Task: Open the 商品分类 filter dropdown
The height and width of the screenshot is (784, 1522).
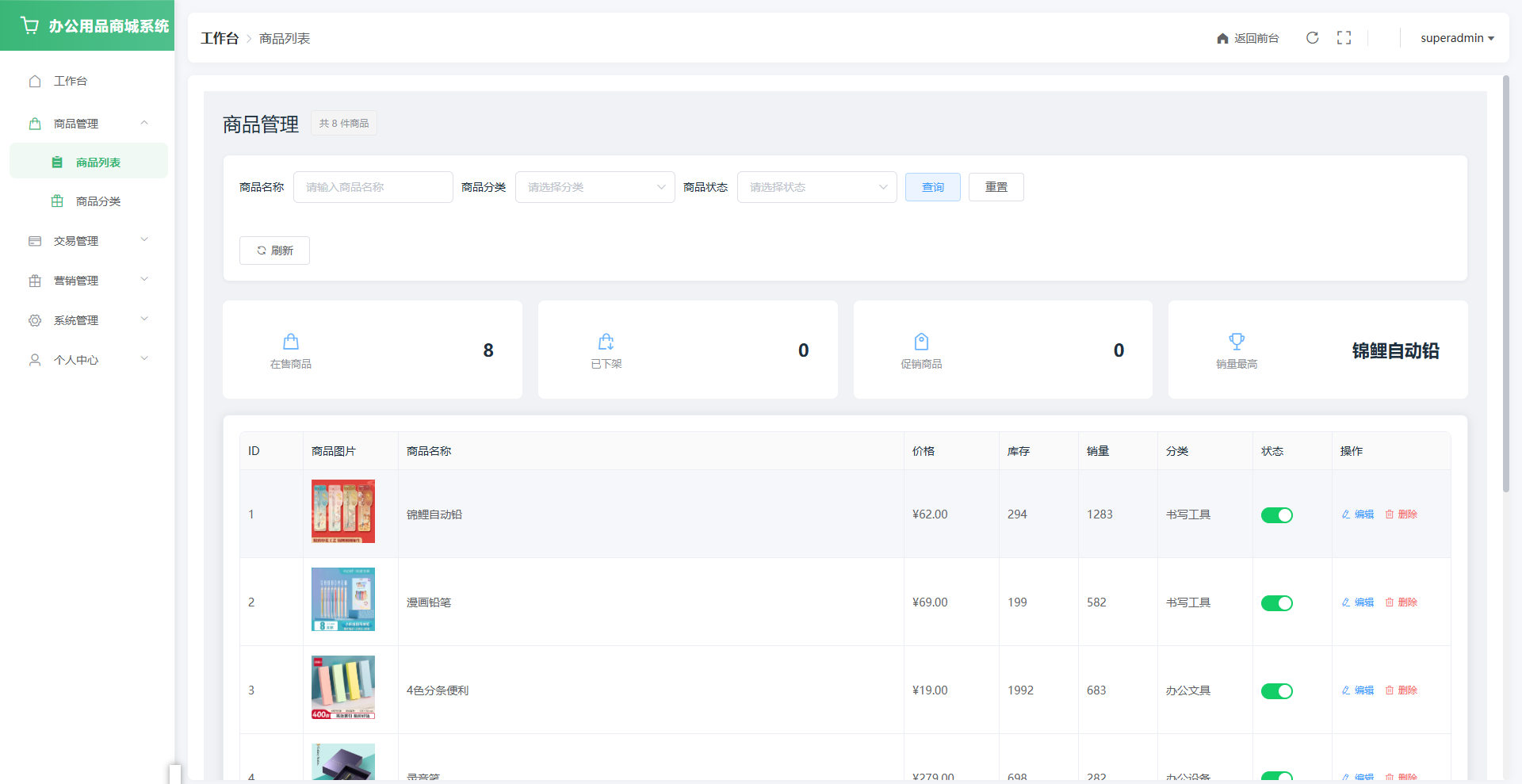Action: point(595,187)
